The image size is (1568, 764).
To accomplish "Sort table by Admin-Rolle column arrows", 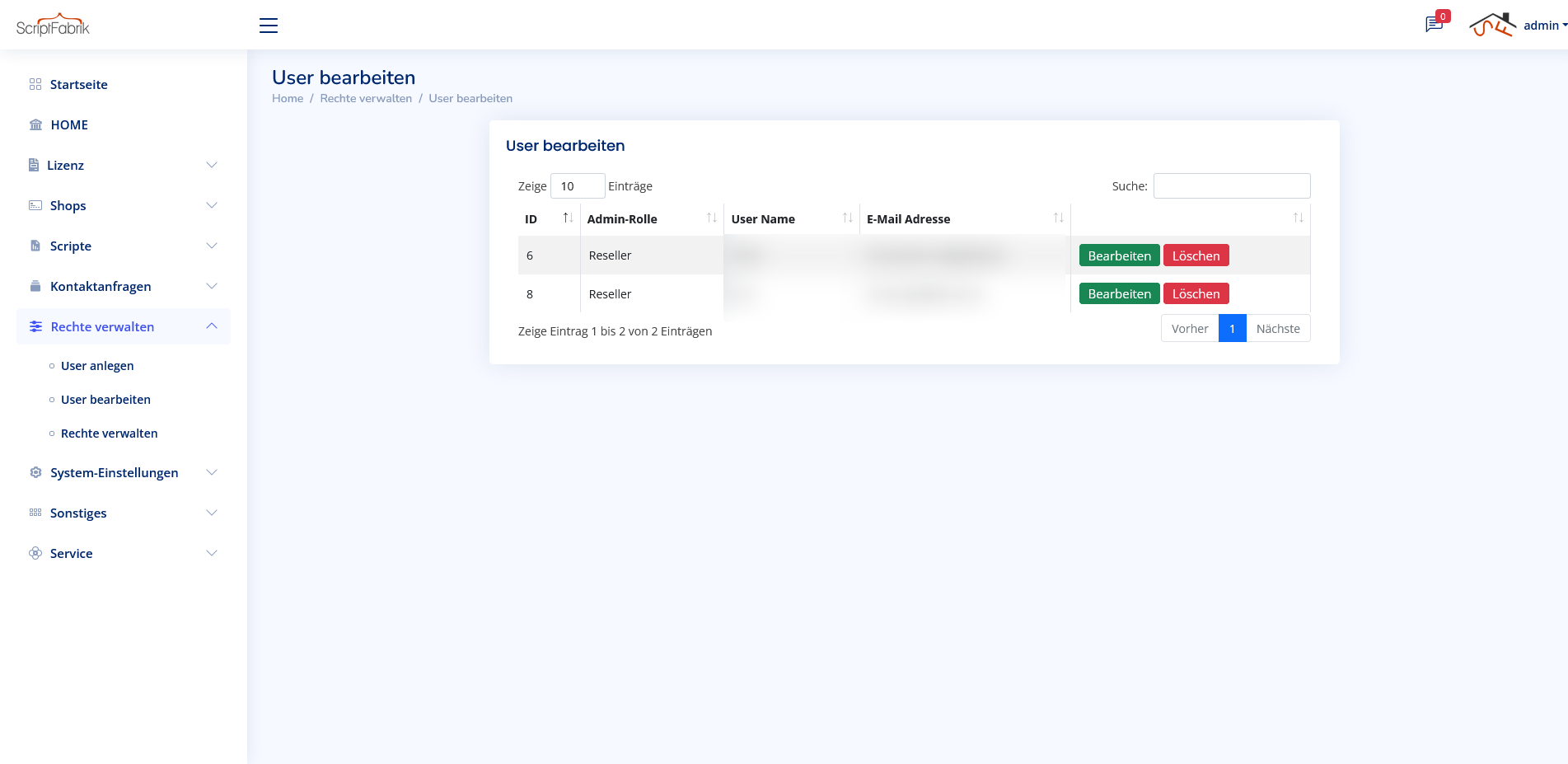I will (x=712, y=218).
